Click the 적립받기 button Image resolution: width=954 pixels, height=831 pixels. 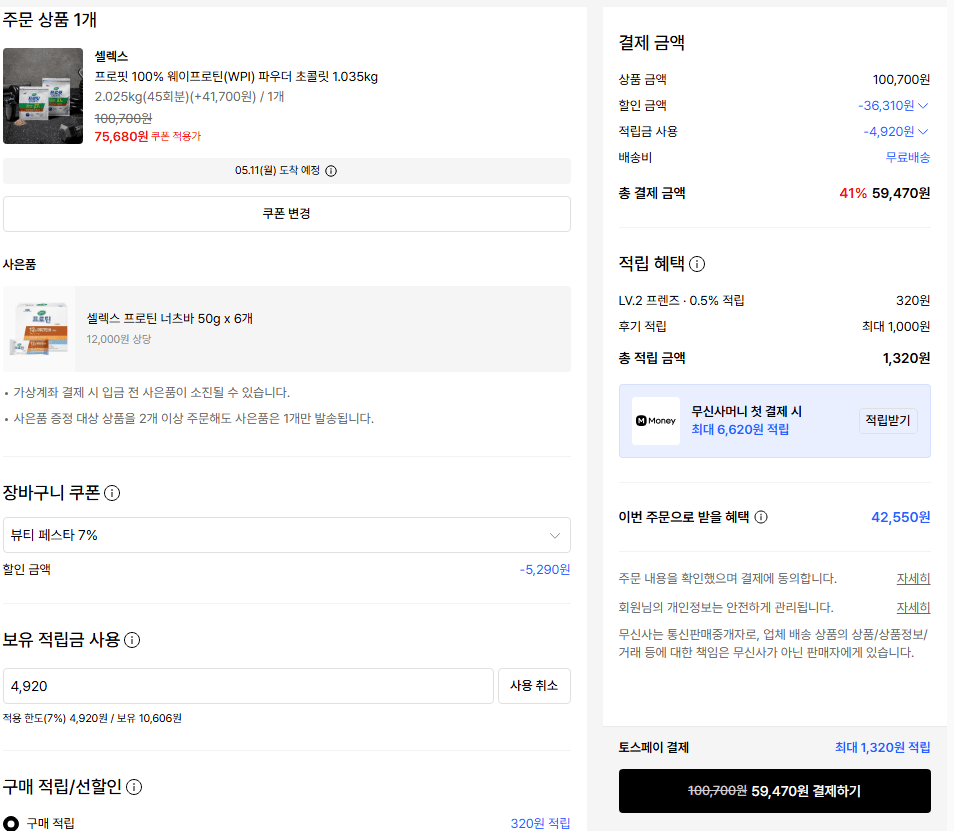(888, 420)
